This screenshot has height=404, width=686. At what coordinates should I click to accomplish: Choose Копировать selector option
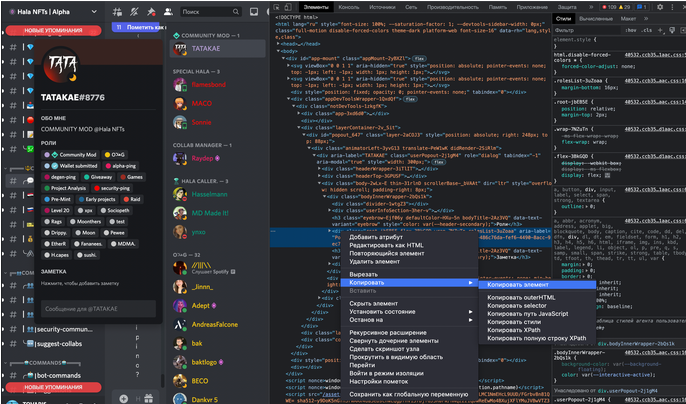(x=517, y=306)
